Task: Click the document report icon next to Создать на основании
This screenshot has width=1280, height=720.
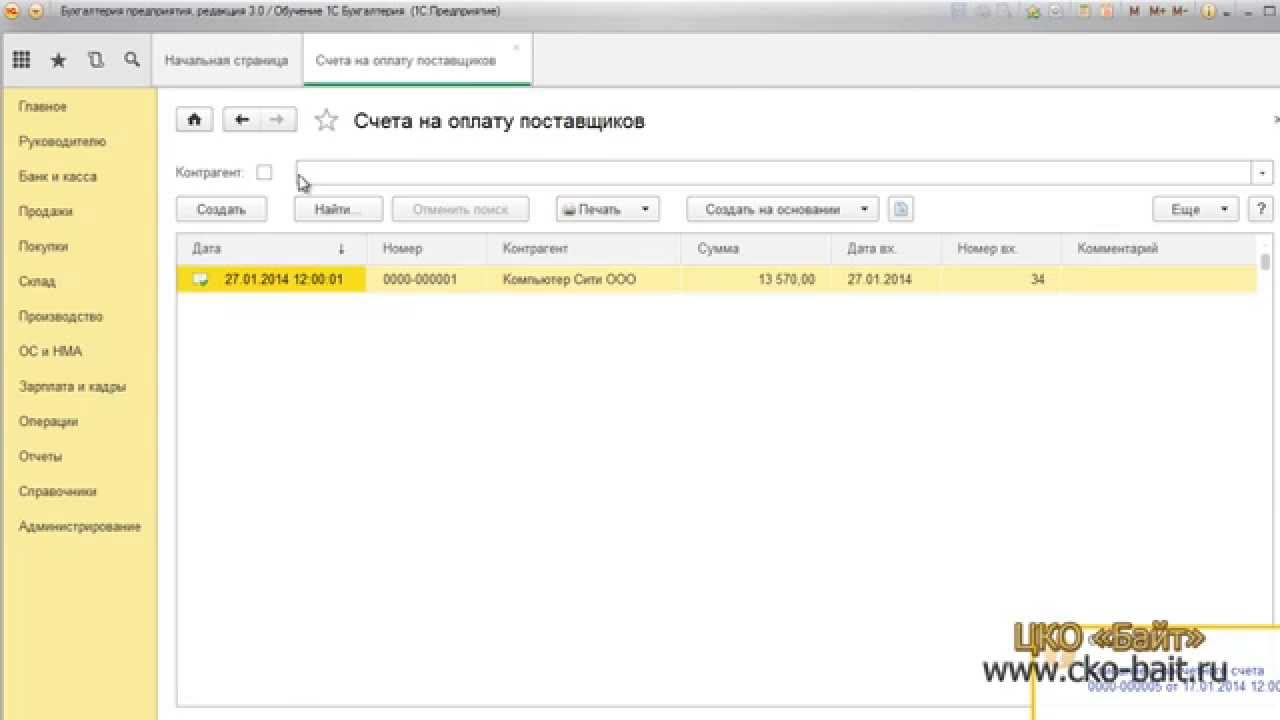Action: 900,209
